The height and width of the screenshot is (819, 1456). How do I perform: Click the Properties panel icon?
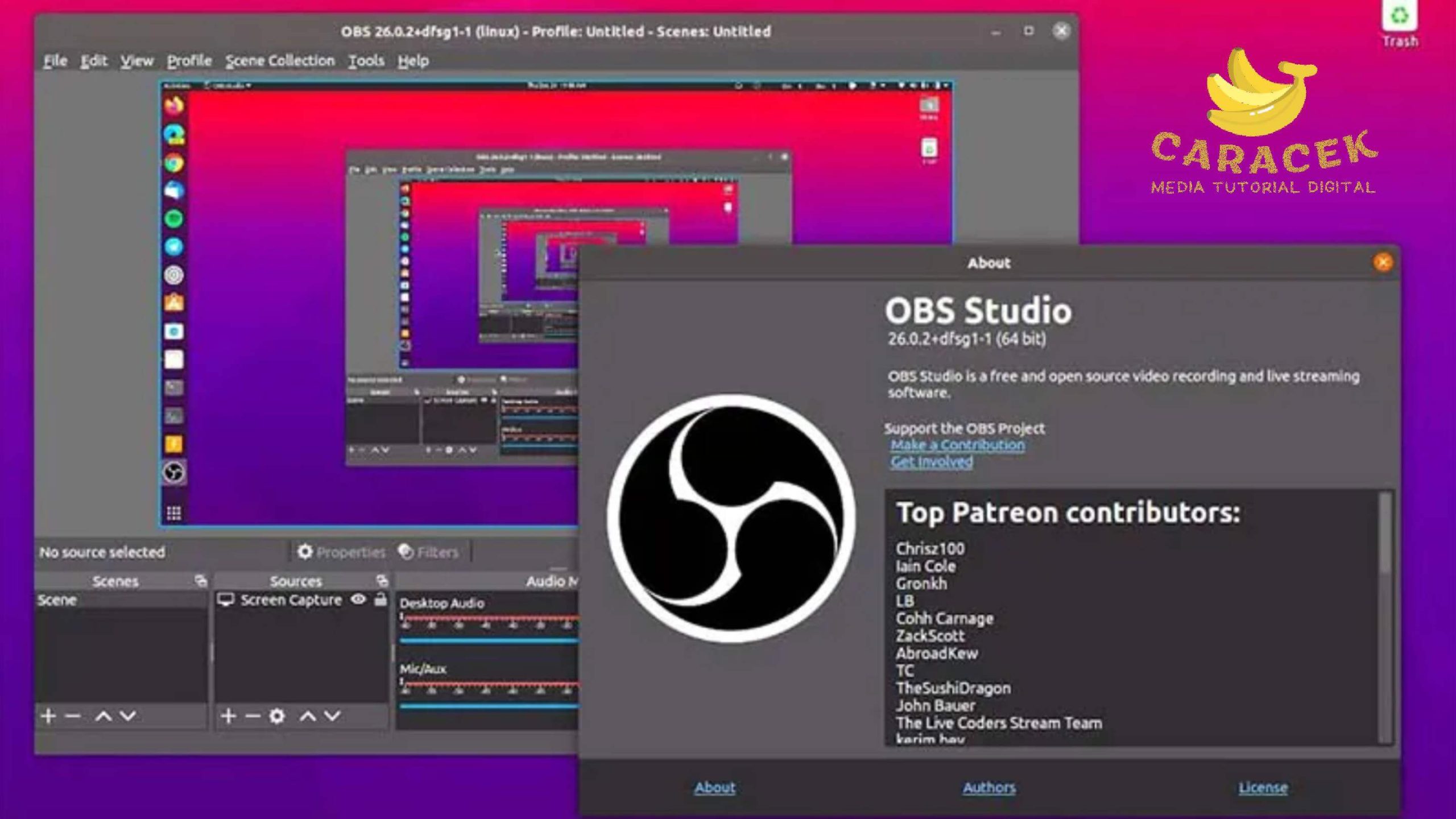point(304,552)
